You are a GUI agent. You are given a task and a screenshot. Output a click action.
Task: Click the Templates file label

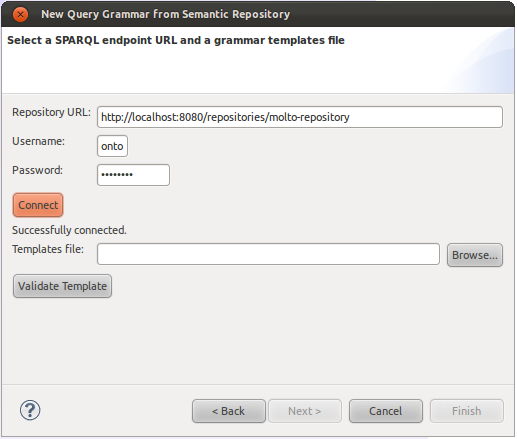[x=48, y=249]
